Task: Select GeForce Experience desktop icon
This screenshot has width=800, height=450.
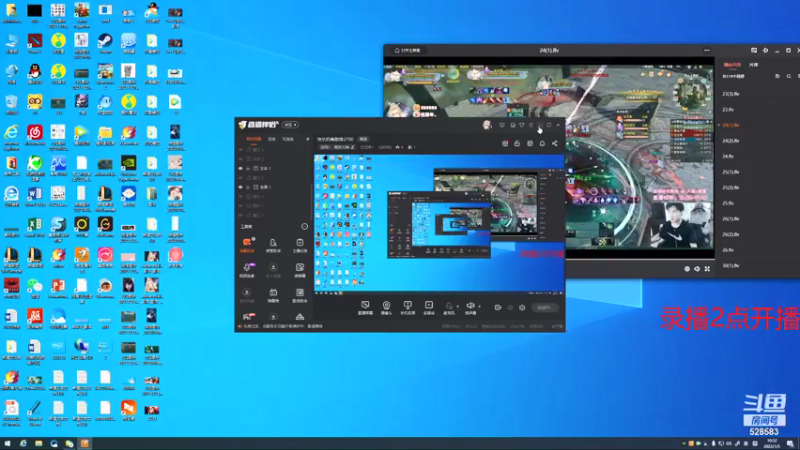Action: [x=129, y=166]
